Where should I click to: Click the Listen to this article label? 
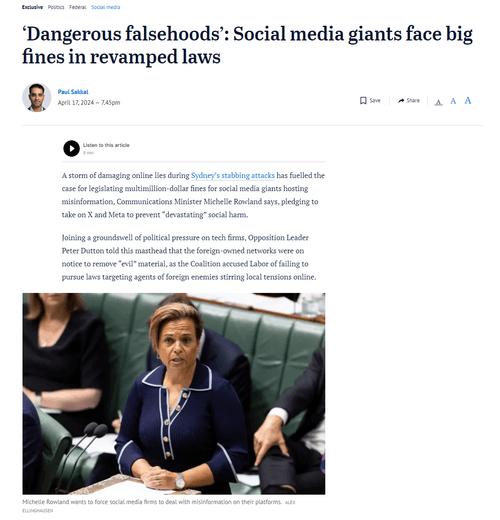point(106,145)
